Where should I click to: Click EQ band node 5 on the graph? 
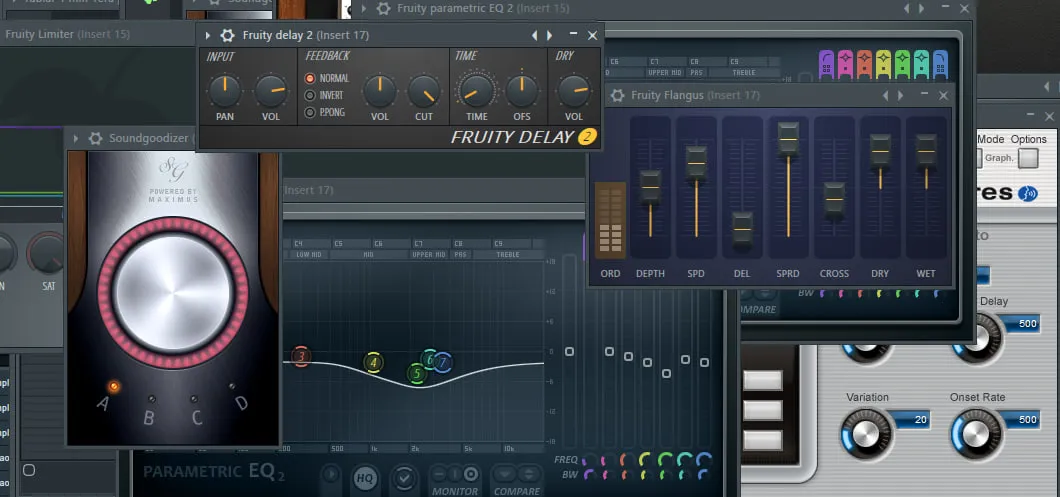417,373
